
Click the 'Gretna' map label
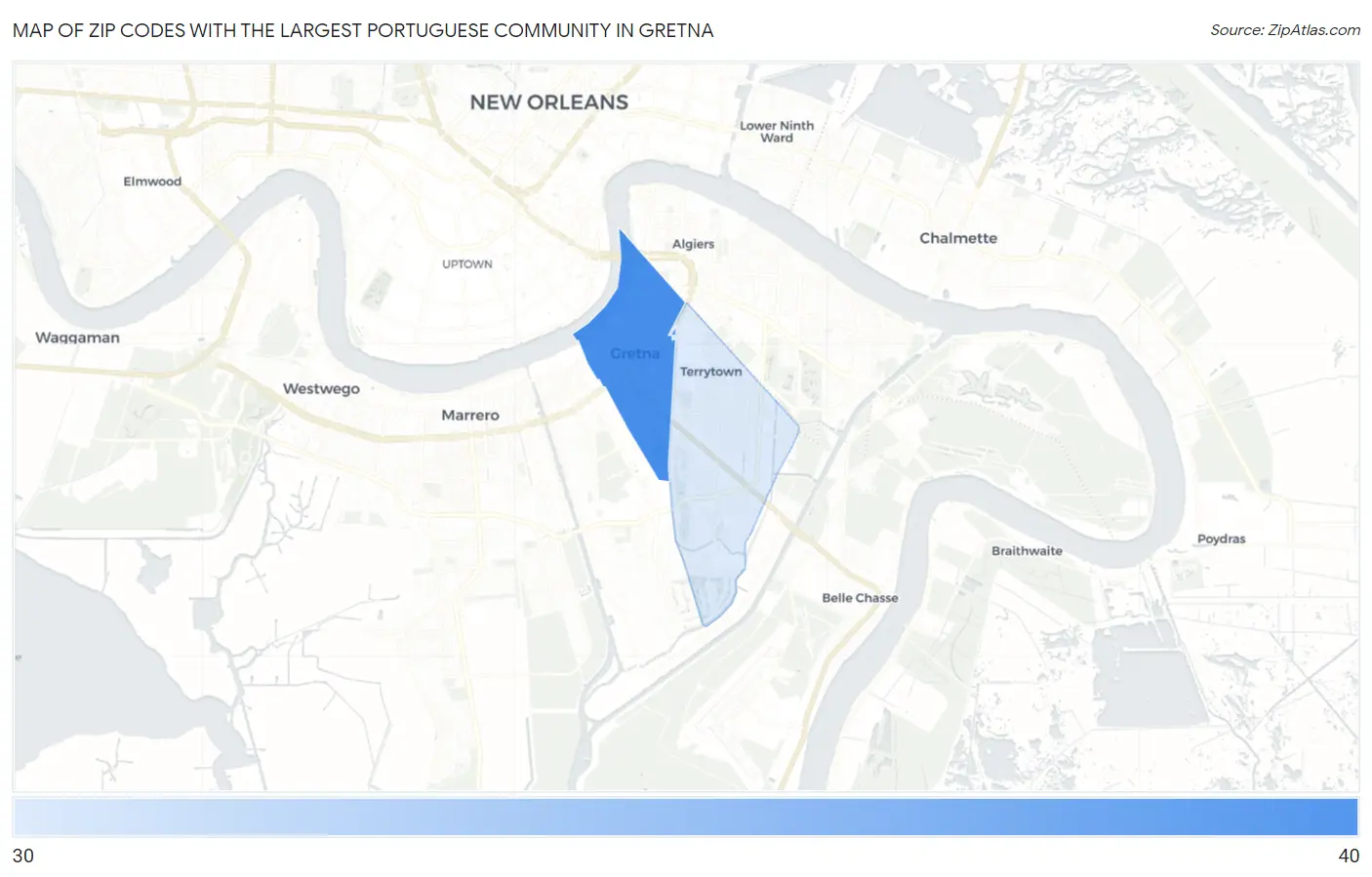click(635, 353)
